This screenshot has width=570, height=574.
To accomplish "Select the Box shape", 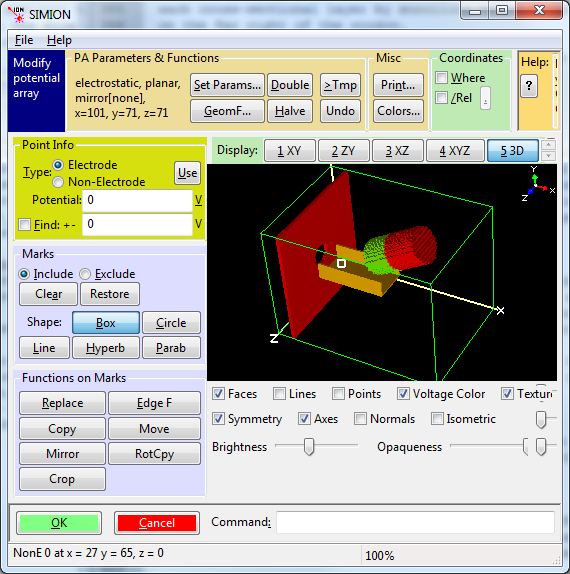I will tap(106, 323).
